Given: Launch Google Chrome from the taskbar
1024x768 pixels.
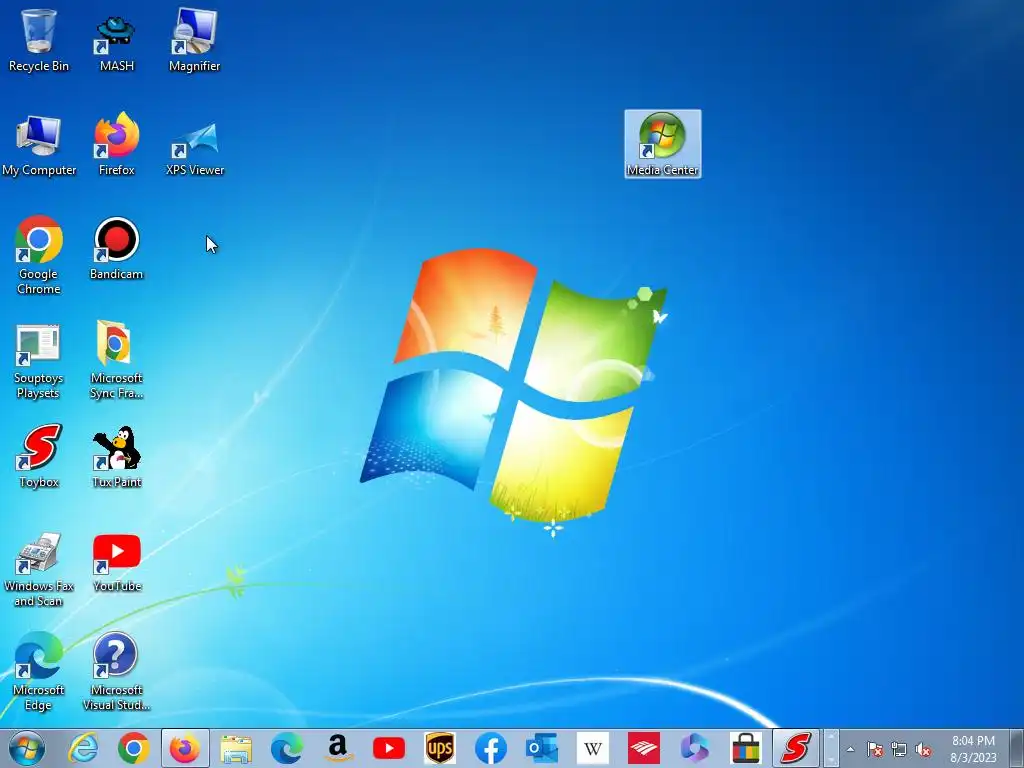Looking at the screenshot, I should pyautogui.click(x=134, y=748).
